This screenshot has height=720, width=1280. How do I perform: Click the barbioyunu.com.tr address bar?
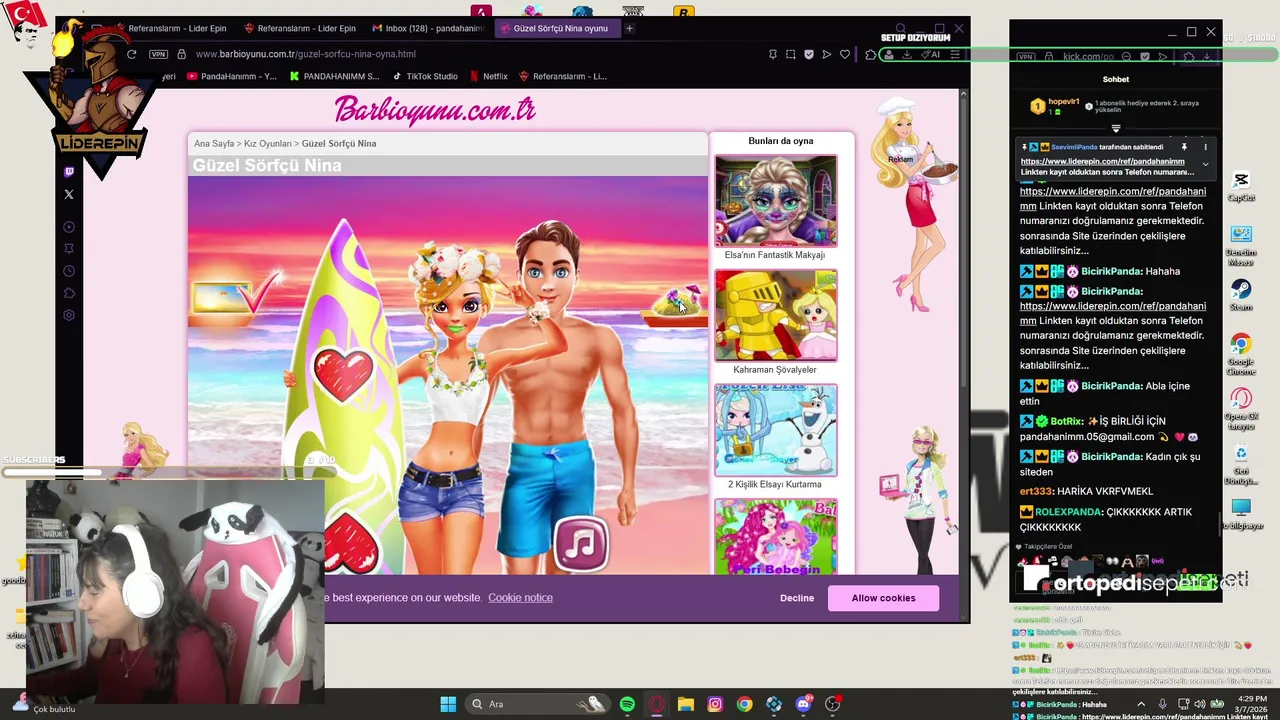[306, 54]
